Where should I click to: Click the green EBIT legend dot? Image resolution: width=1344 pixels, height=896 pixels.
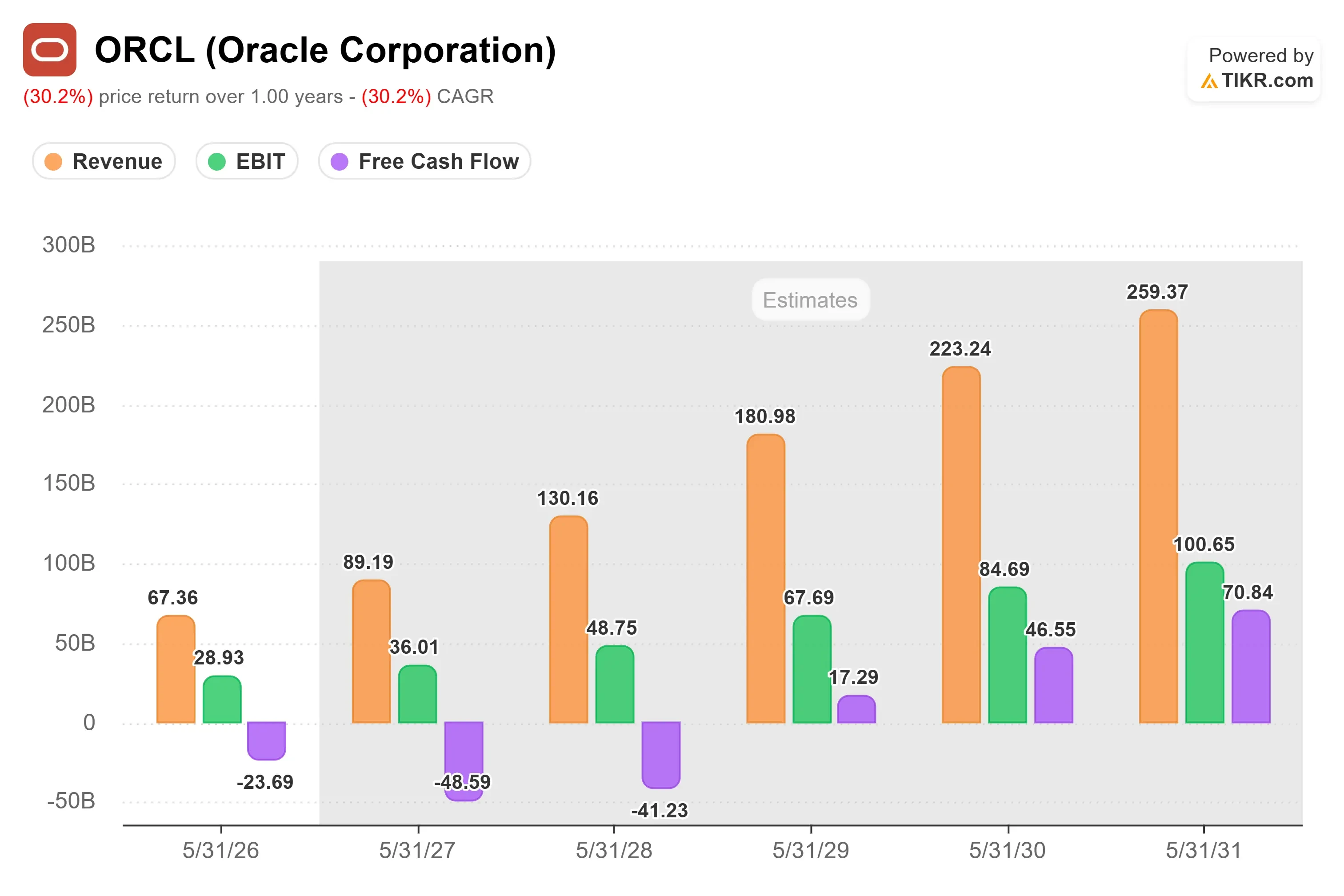pyautogui.click(x=216, y=162)
